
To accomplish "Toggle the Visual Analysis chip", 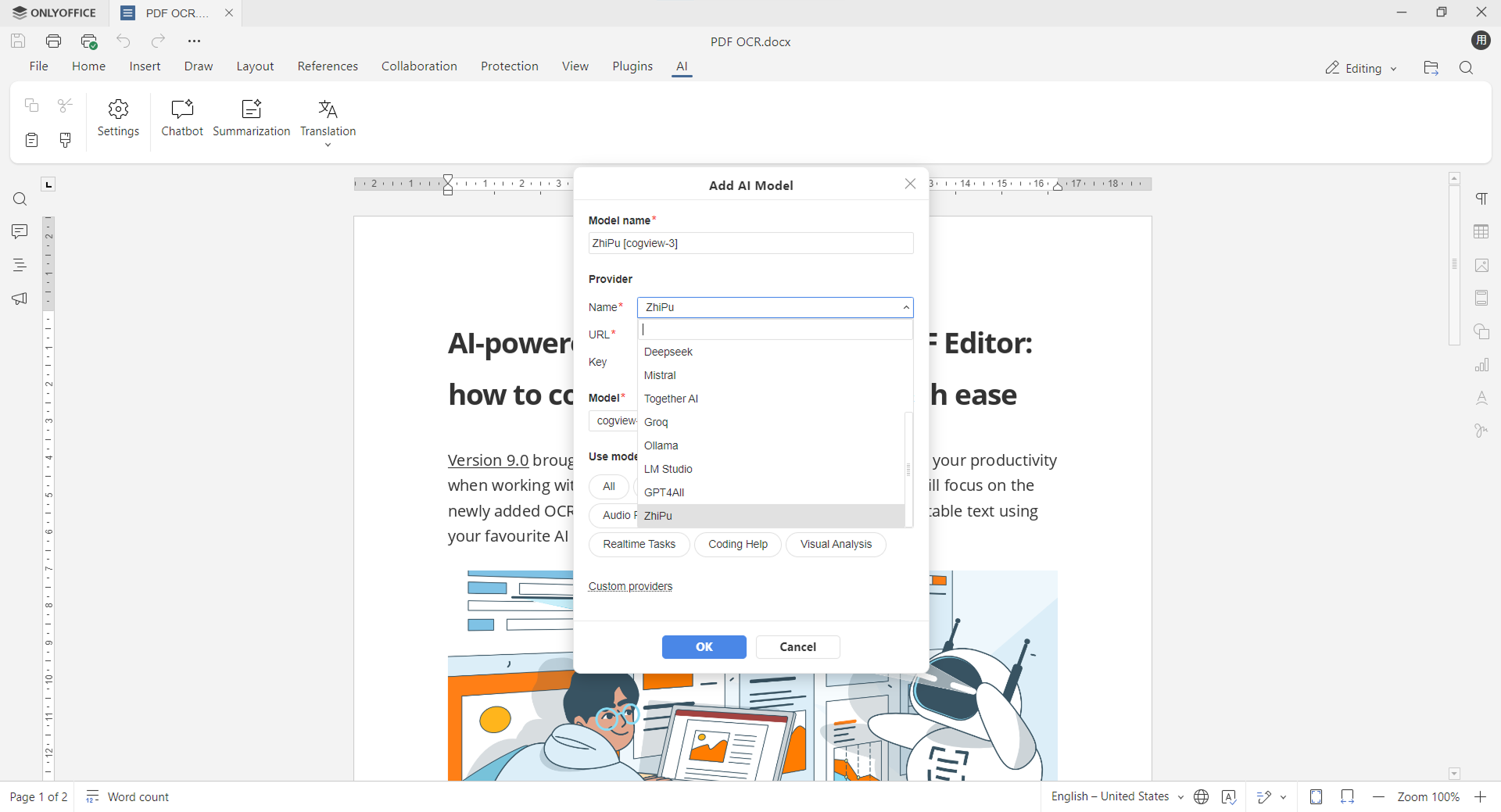I will tap(836, 544).
